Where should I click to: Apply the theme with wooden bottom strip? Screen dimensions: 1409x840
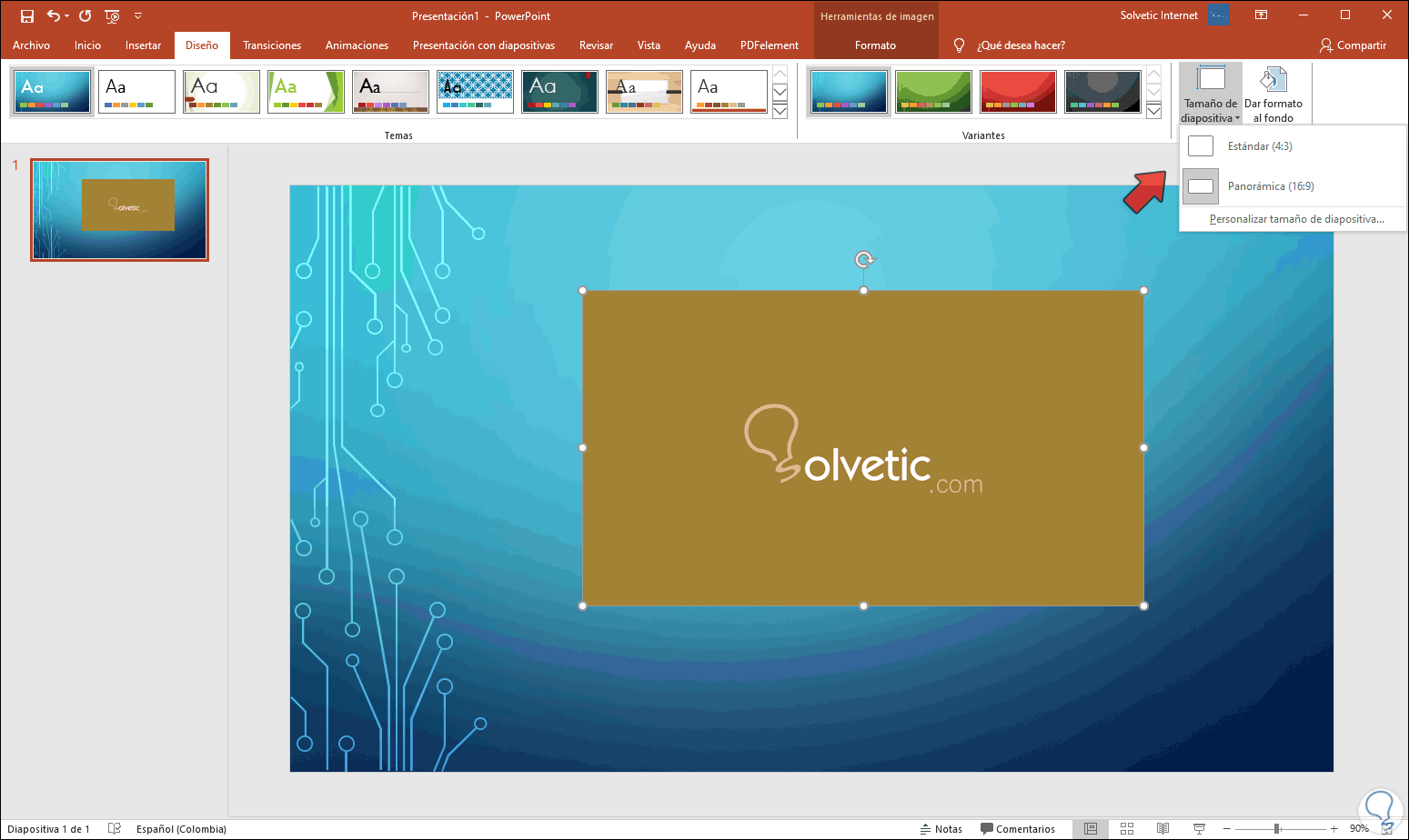pos(390,92)
